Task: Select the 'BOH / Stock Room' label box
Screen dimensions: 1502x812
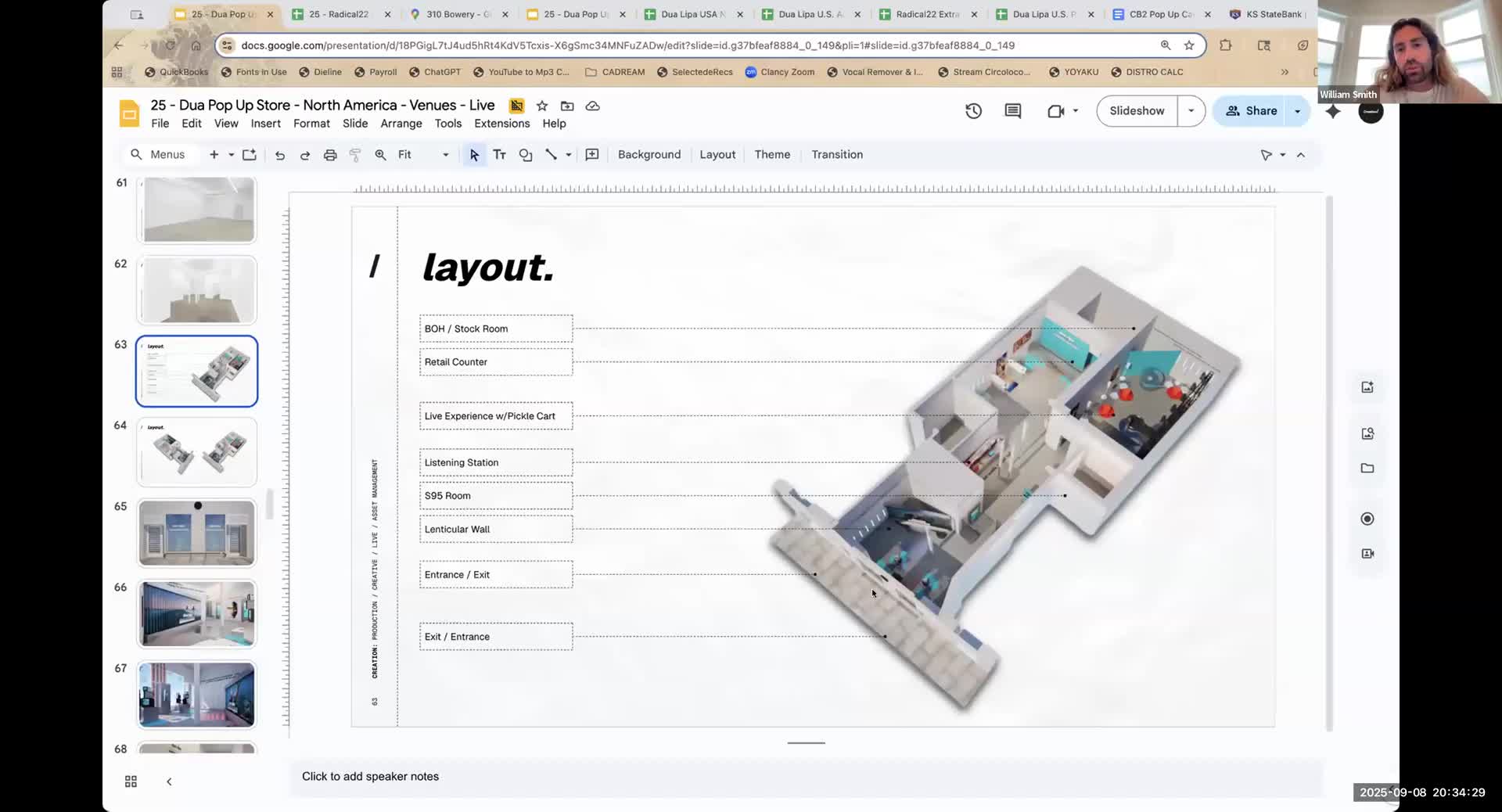Action: click(496, 329)
